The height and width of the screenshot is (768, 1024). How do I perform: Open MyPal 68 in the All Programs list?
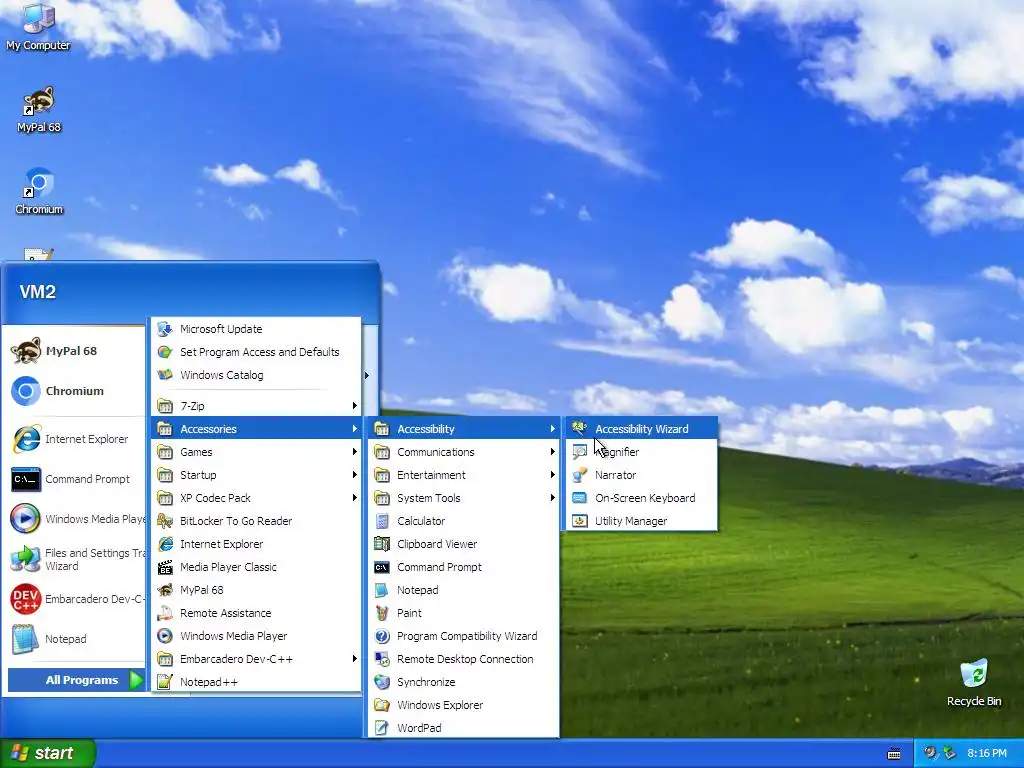256,590
